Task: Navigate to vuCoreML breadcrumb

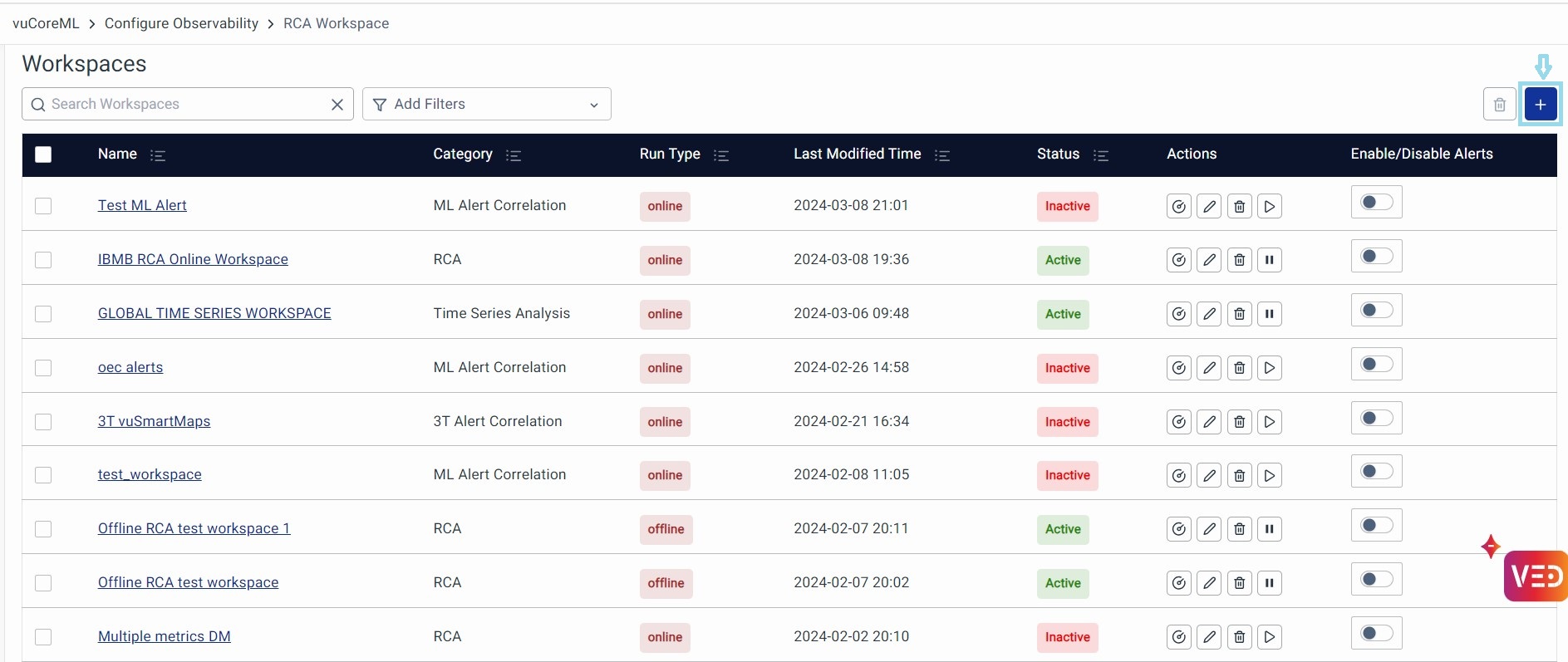Action: coord(46,23)
